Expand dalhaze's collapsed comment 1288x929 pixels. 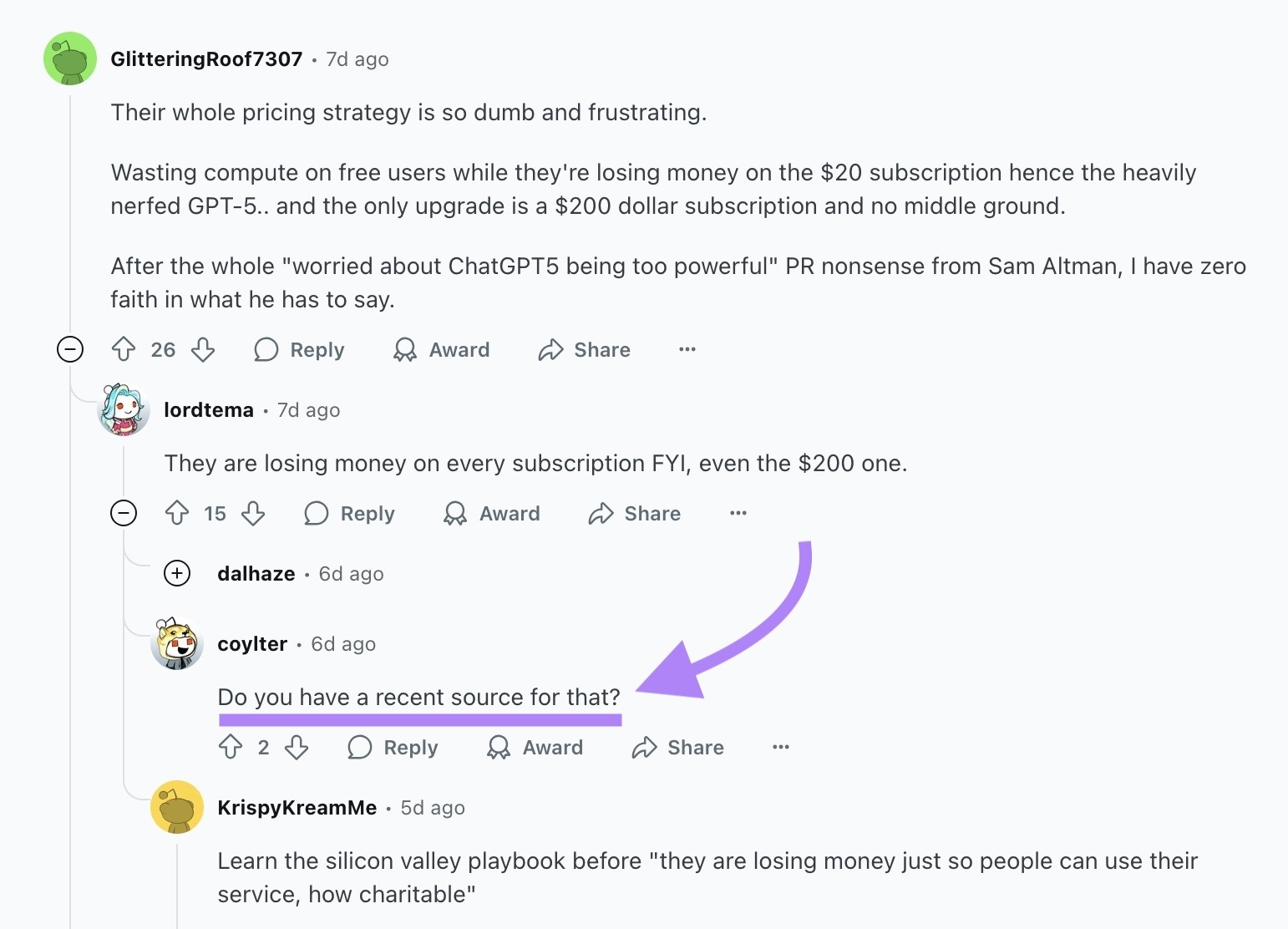coord(176,573)
